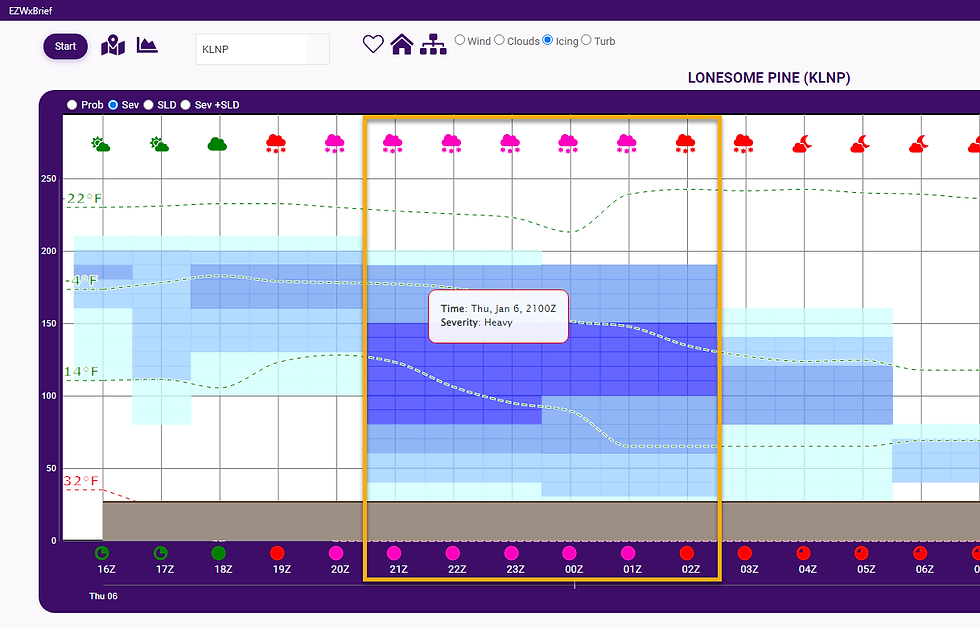Click the KLNP airport input field
Viewport: 980px width, 628px height.
[x=262, y=49]
